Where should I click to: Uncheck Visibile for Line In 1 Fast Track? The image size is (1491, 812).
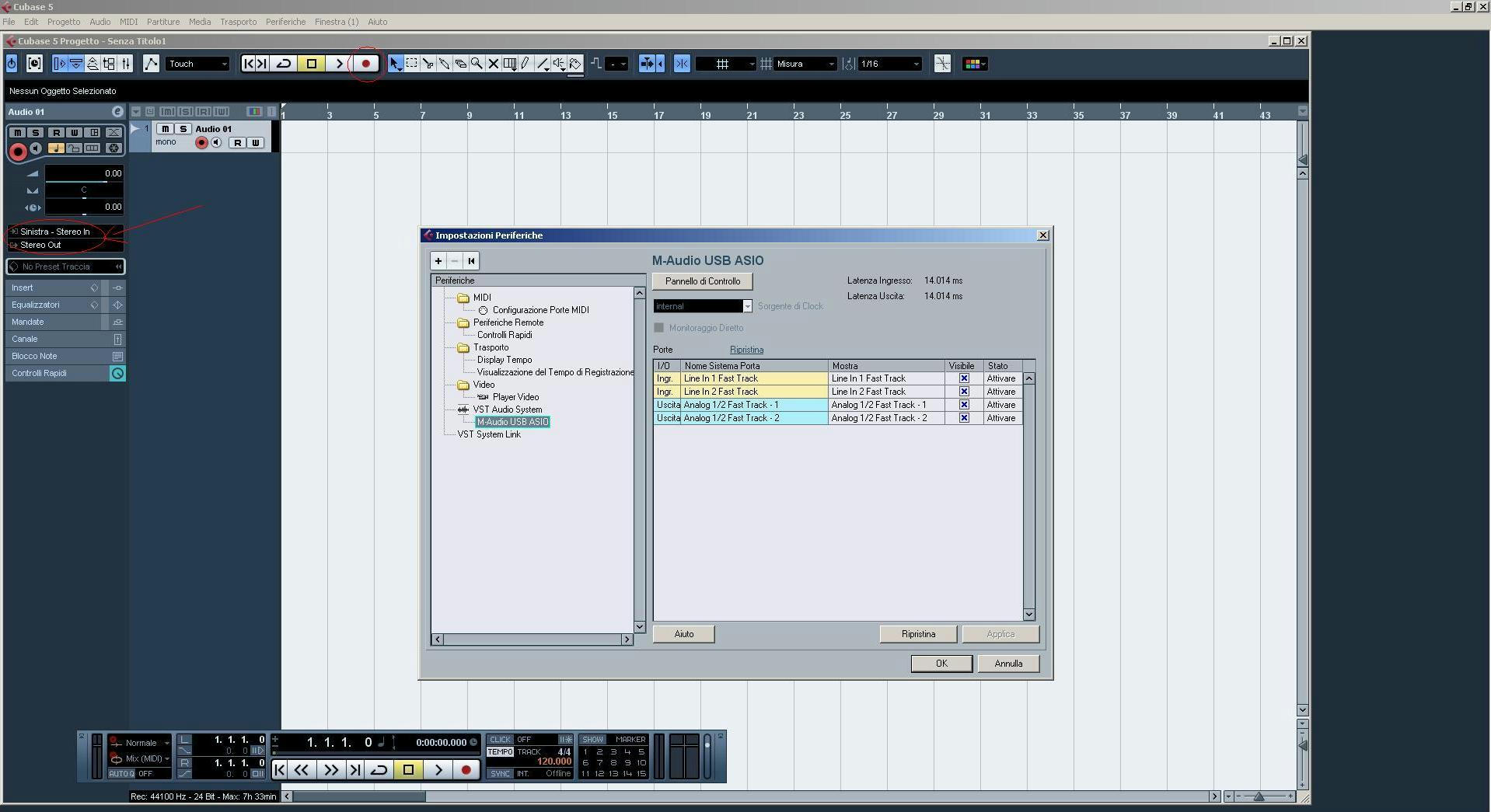point(964,378)
